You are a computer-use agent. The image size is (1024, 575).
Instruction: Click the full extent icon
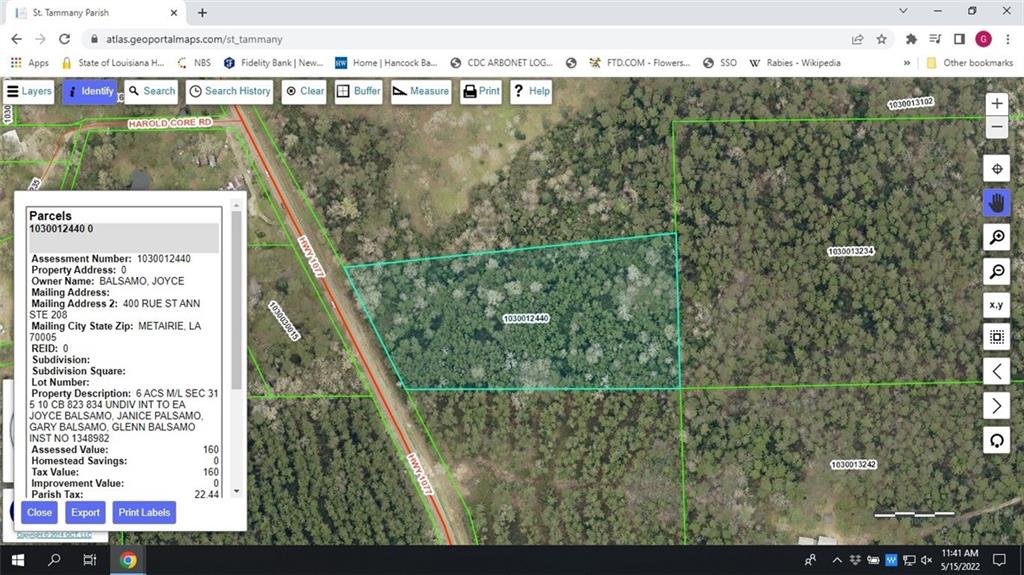coord(997,337)
